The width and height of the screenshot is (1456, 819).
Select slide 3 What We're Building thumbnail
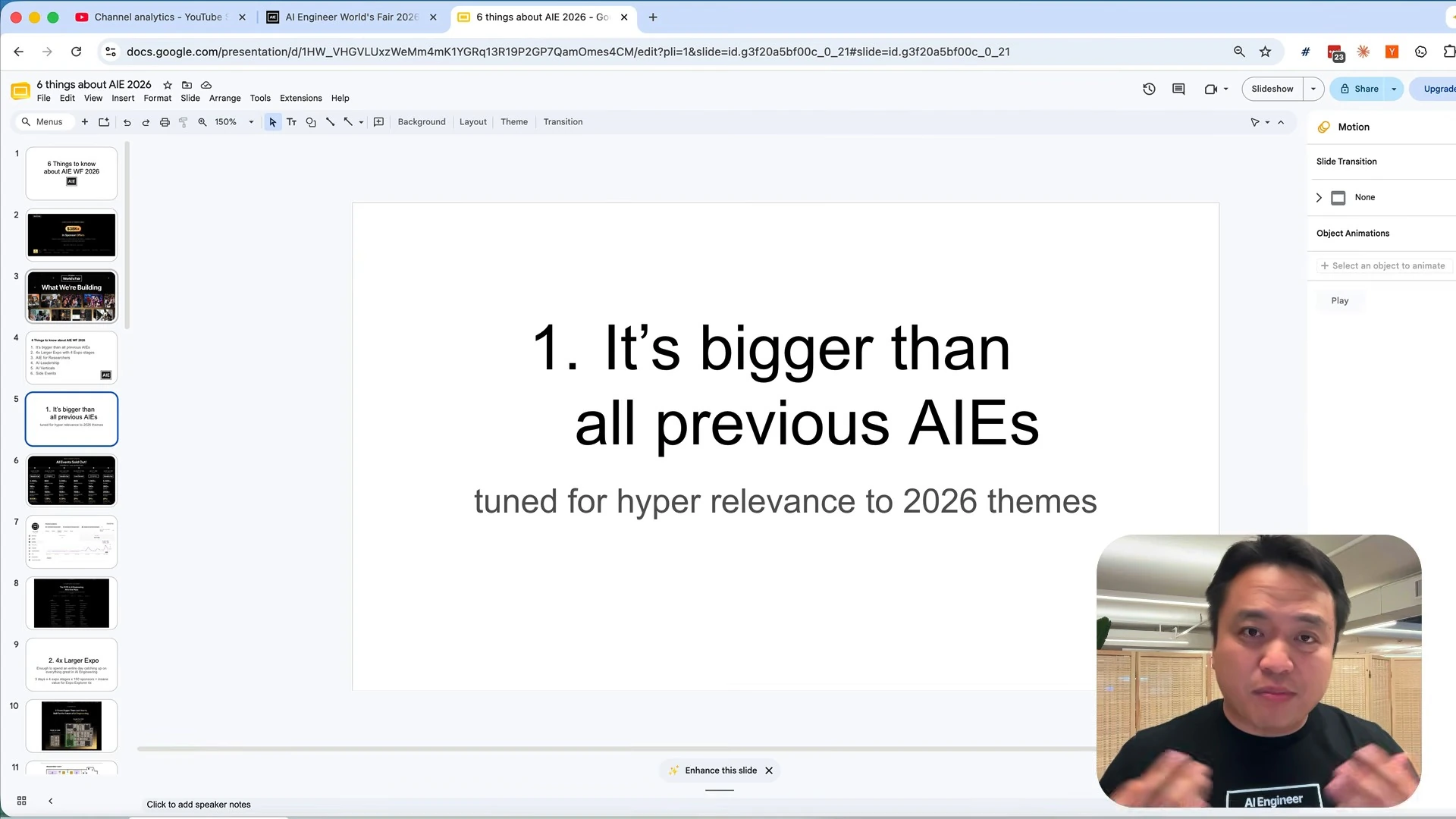click(x=72, y=297)
